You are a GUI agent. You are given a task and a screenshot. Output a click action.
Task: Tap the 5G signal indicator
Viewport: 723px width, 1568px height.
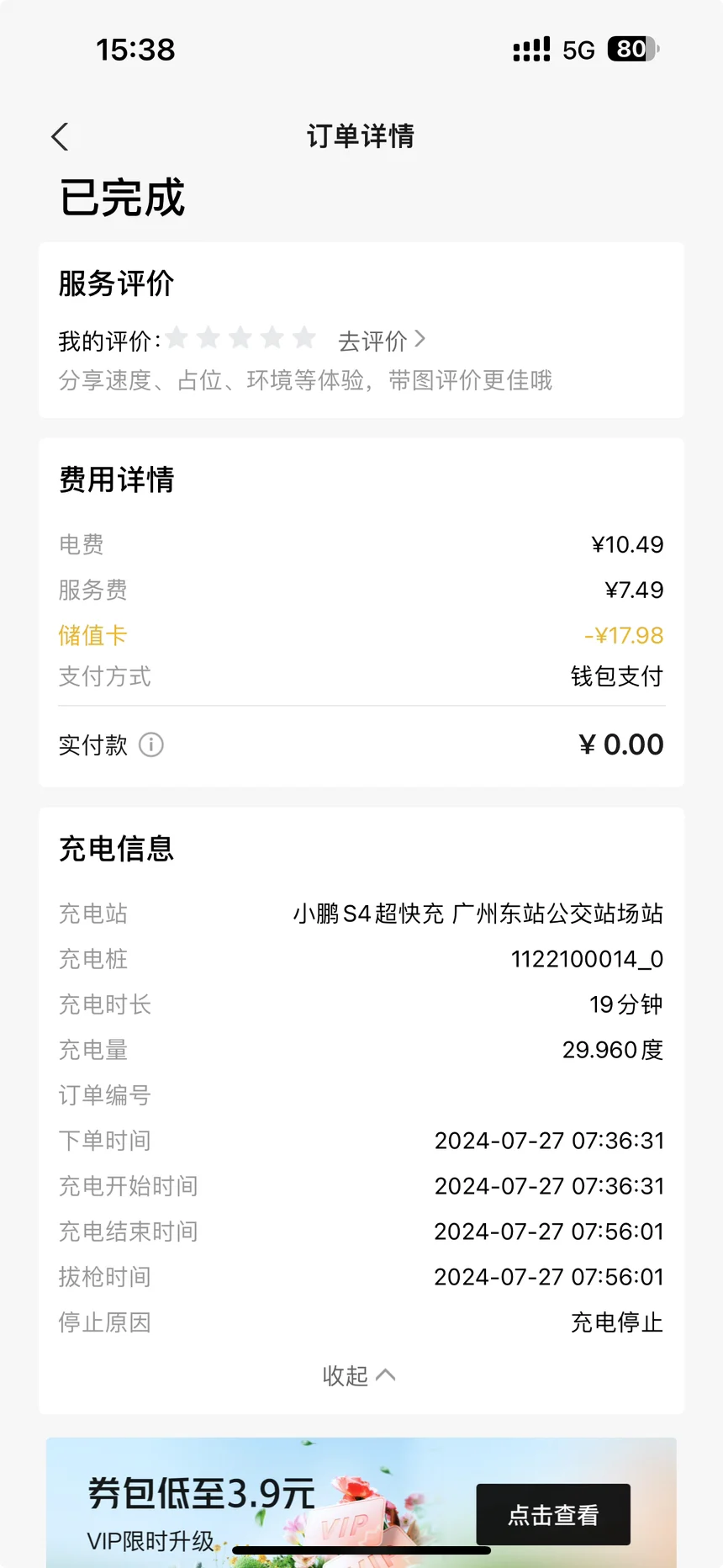point(578,50)
